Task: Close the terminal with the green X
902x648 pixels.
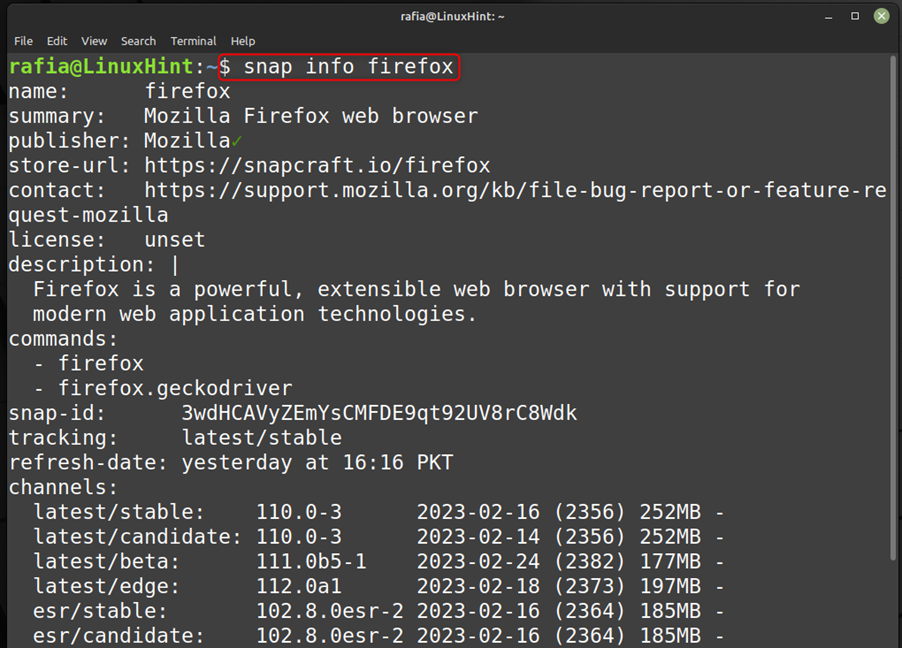Action: 881,16
